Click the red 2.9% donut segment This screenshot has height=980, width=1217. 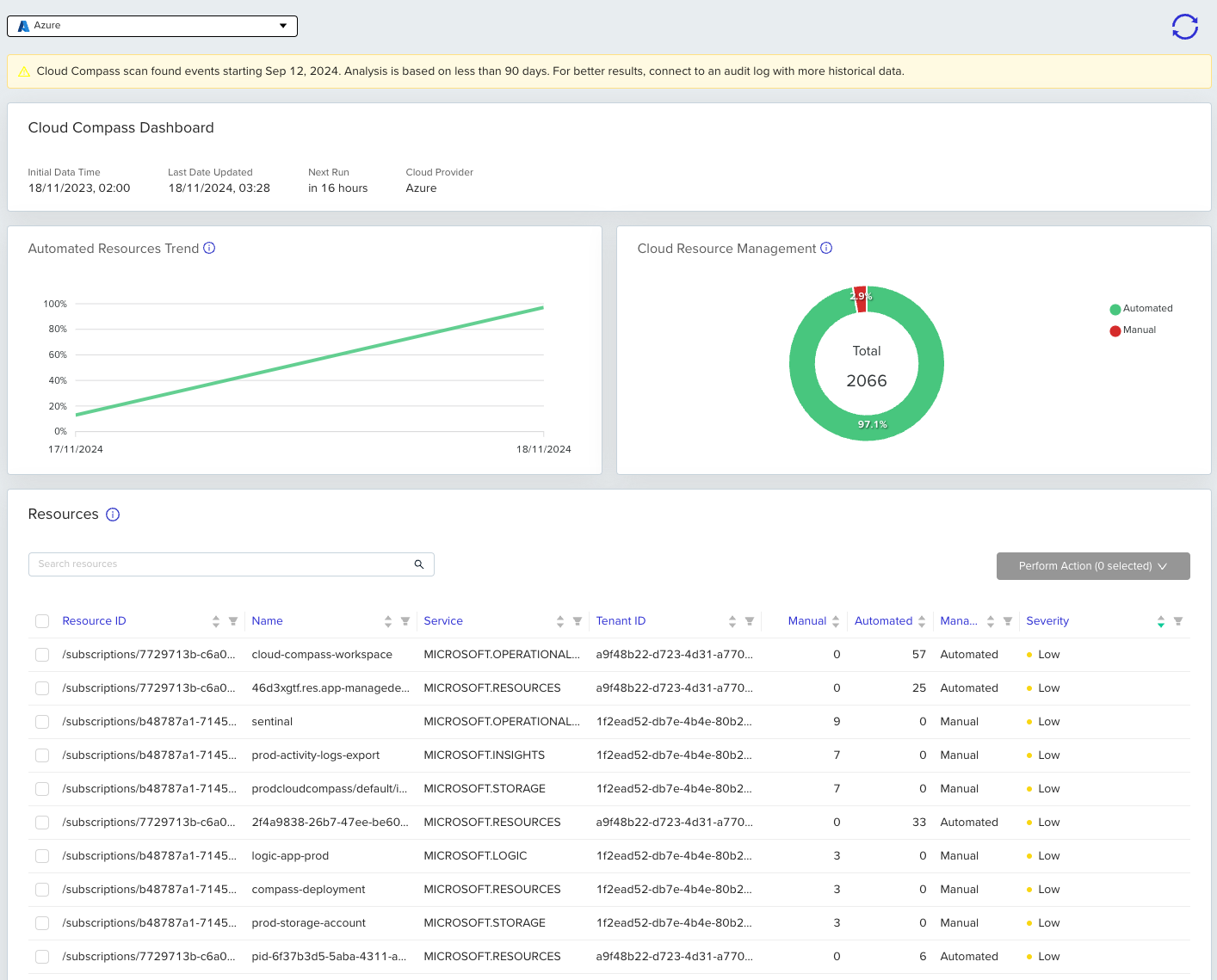coord(860,299)
